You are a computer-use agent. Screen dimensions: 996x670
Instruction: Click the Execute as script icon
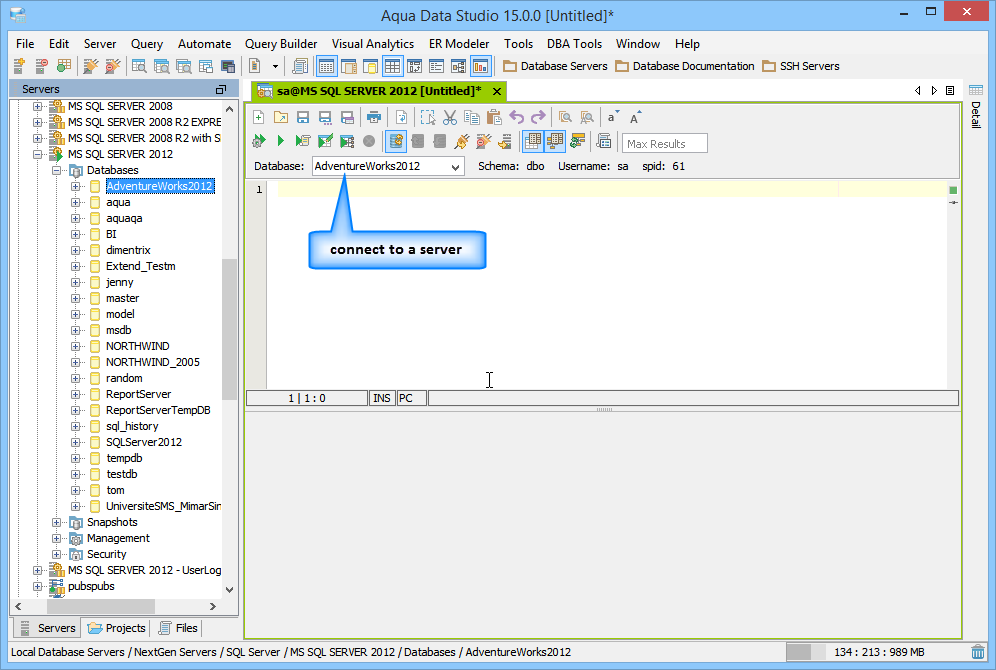tap(302, 141)
